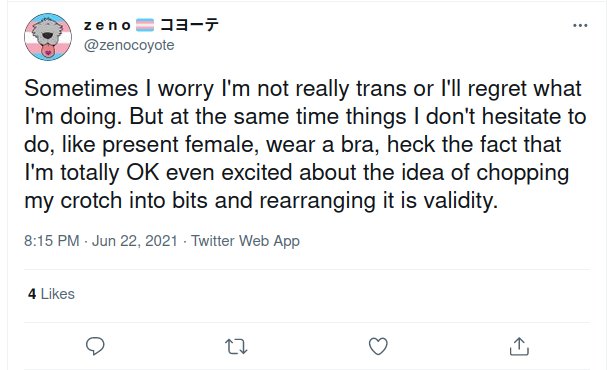
Task: Open the share tweet upload-arrow icon
Action: coord(519,346)
